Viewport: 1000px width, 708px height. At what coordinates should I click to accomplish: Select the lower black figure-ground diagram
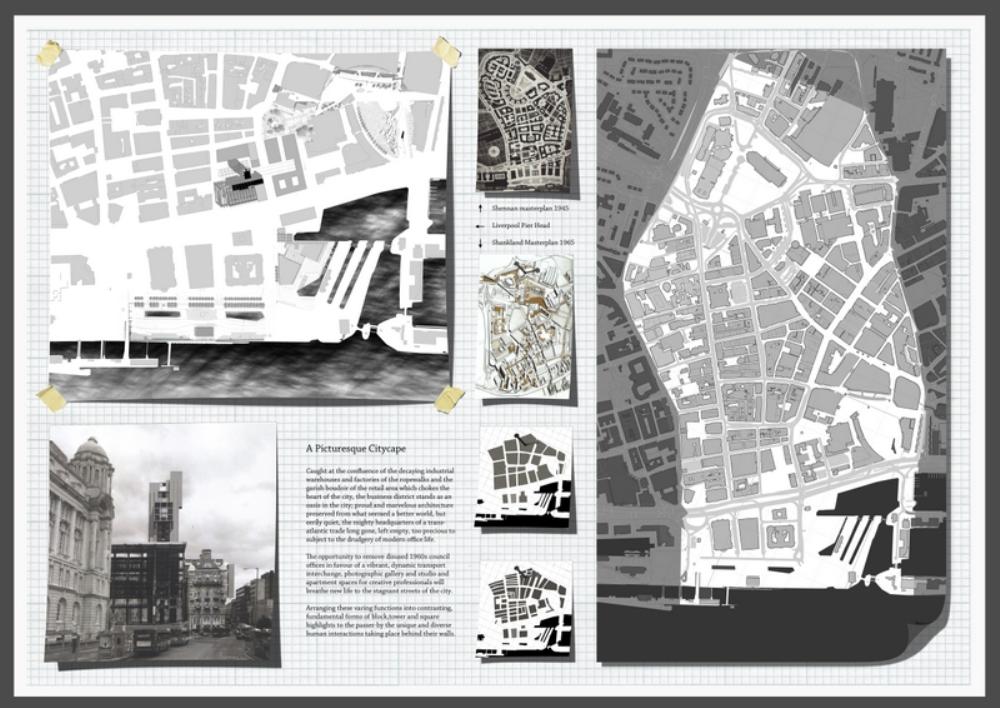coord(525,610)
